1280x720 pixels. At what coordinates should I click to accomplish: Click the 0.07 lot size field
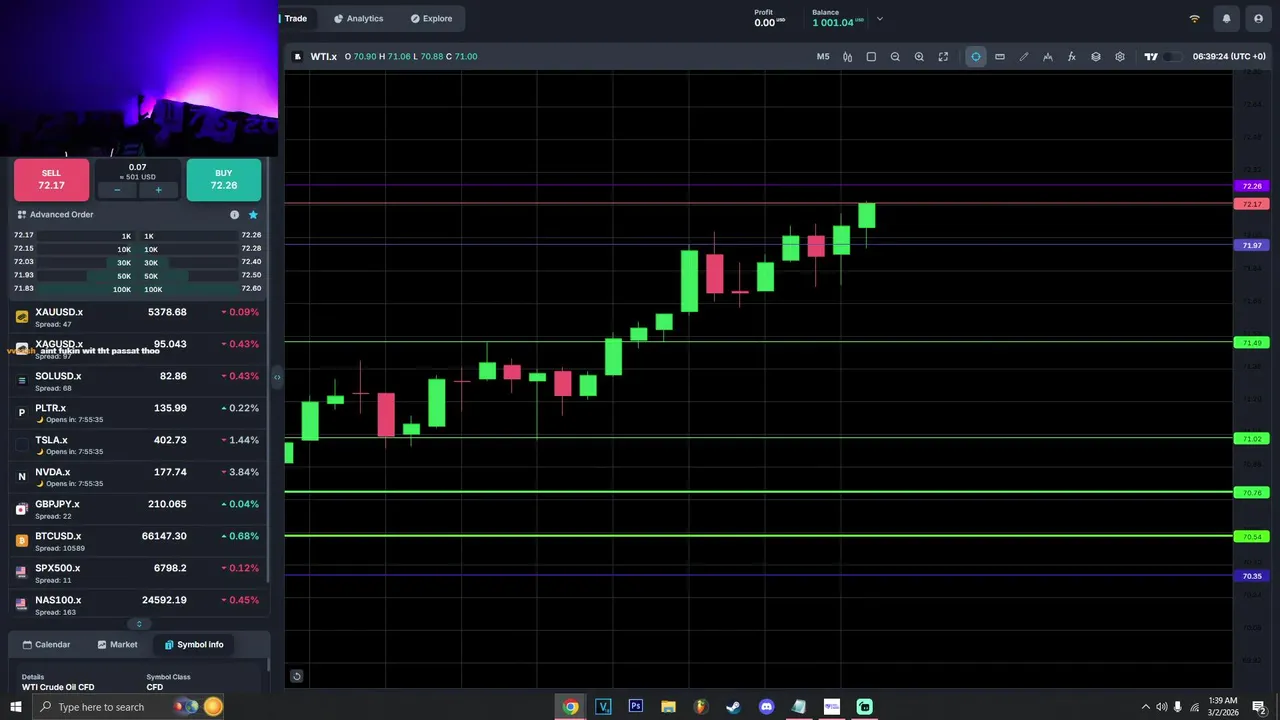(138, 168)
